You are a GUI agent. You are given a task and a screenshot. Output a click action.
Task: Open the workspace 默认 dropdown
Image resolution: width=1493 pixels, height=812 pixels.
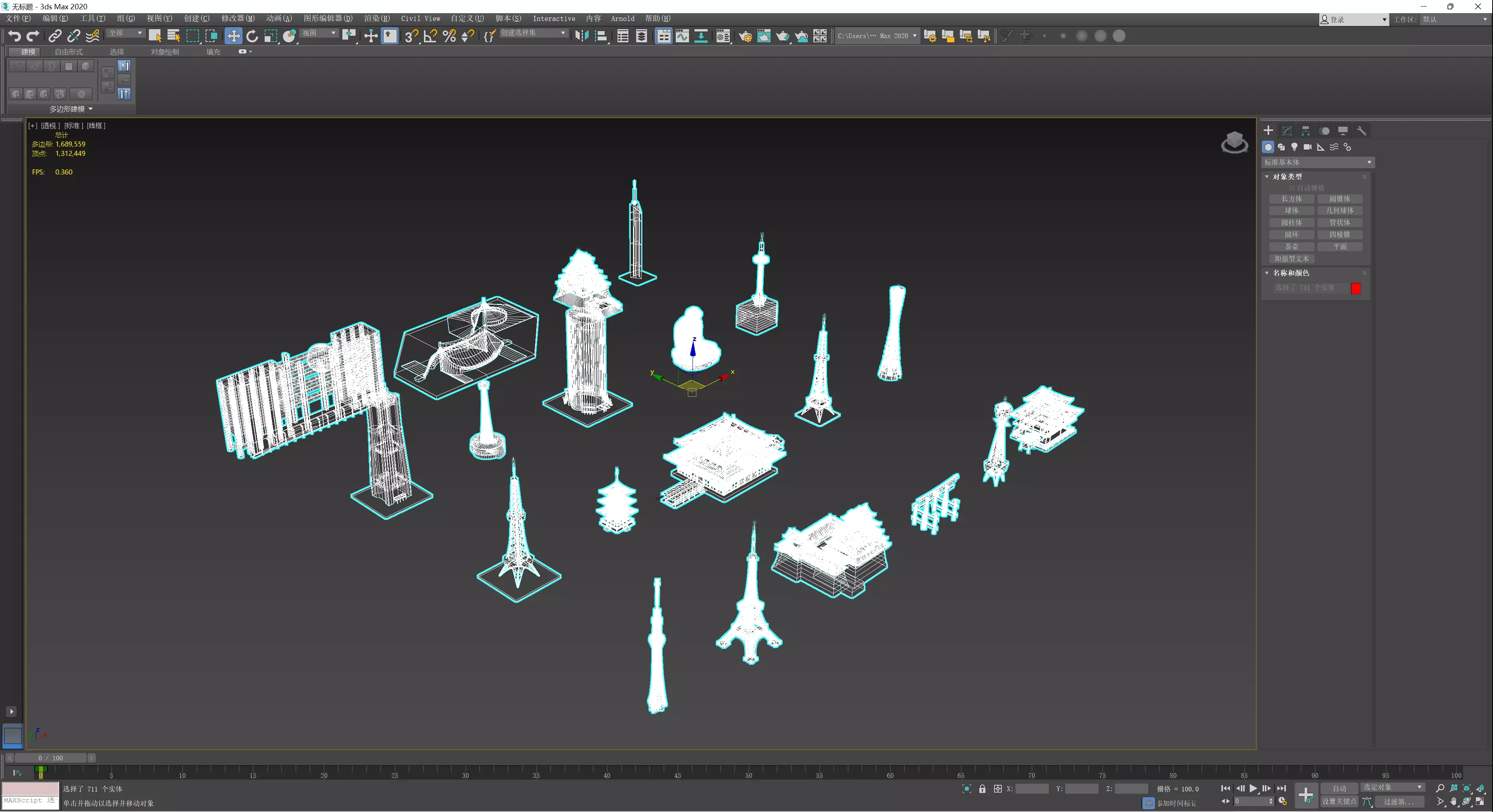1455,20
